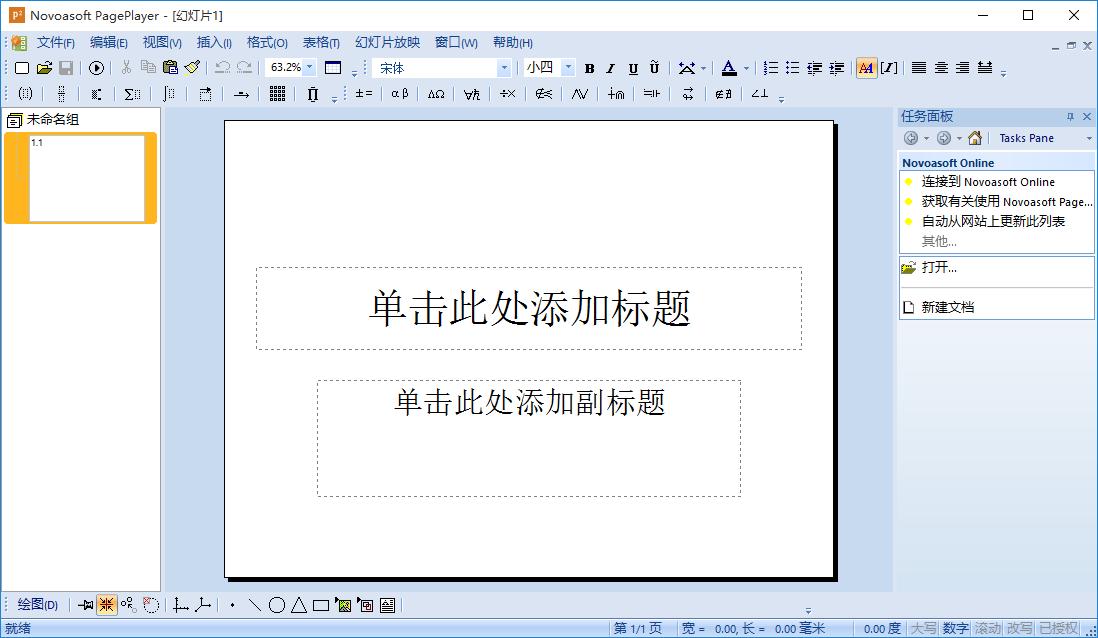
Task: Open the 文件(F) menu
Action: (x=55, y=43)
